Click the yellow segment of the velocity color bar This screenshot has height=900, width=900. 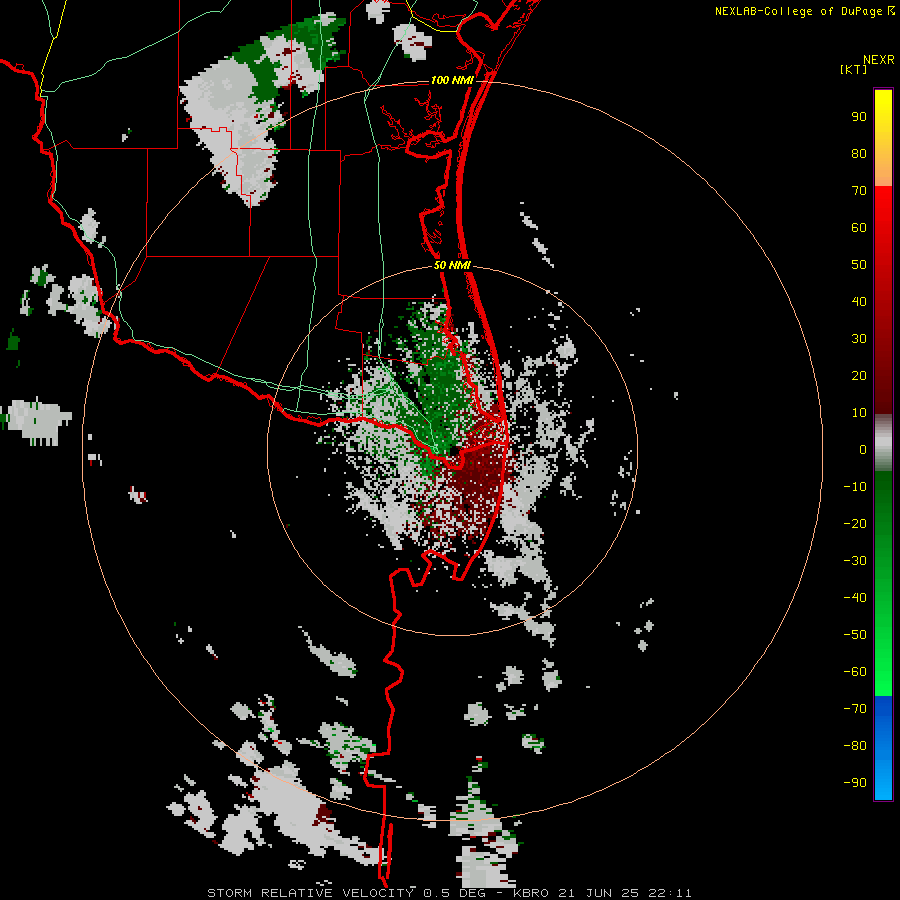coord(883,115)
